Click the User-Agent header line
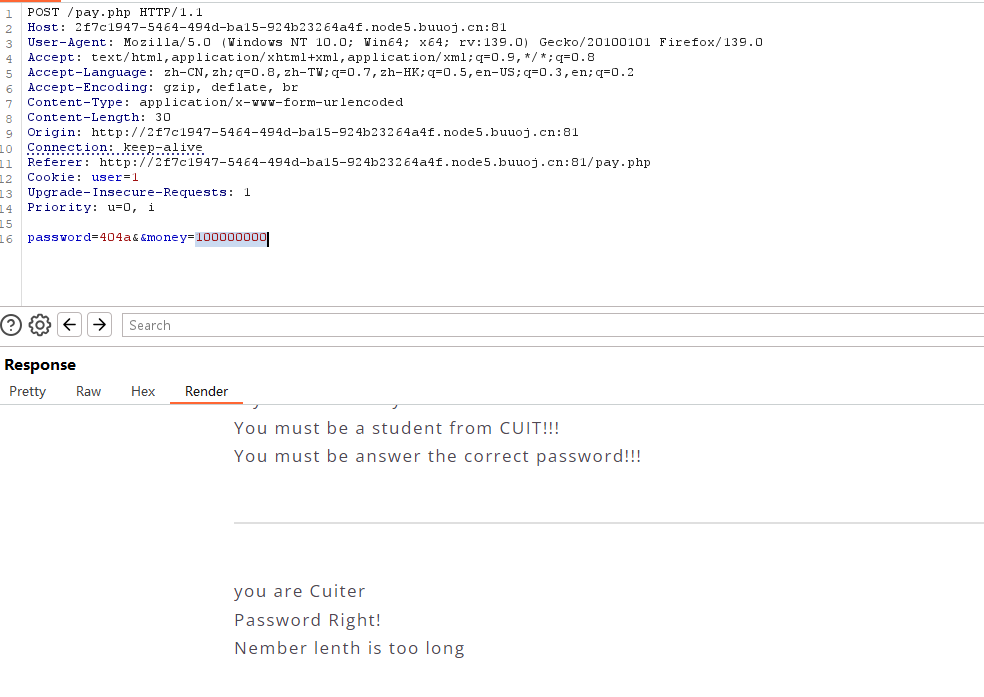This screenshot has width=984, height=697. pos(395,43)
